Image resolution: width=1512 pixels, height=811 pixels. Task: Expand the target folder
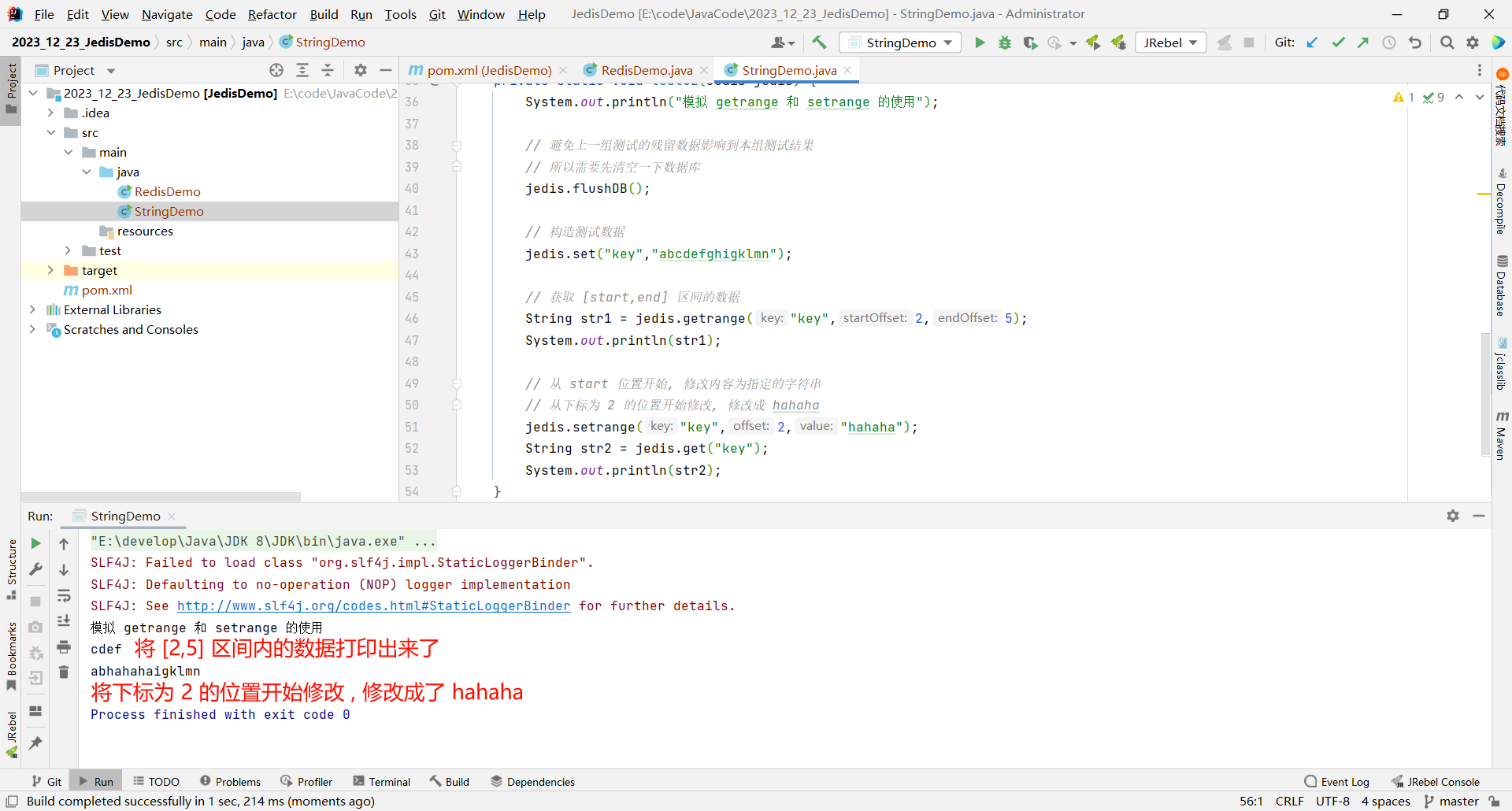(50, 270)
